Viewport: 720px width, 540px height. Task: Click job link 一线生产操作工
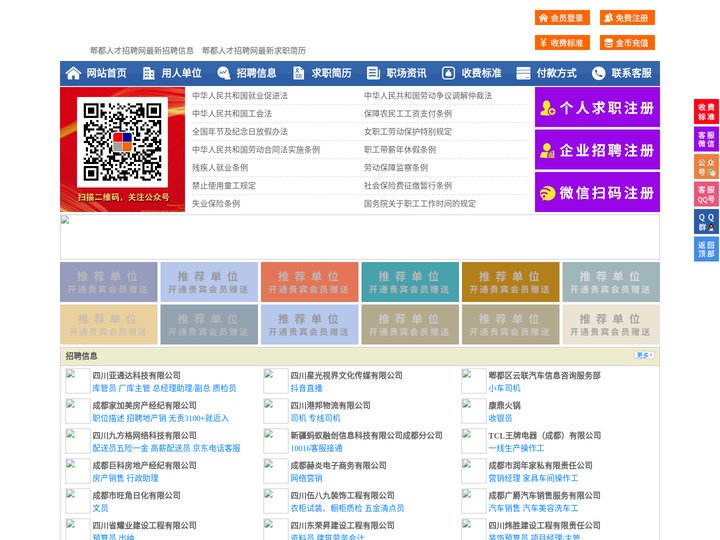pyautogui.click(x=516, y=448)
